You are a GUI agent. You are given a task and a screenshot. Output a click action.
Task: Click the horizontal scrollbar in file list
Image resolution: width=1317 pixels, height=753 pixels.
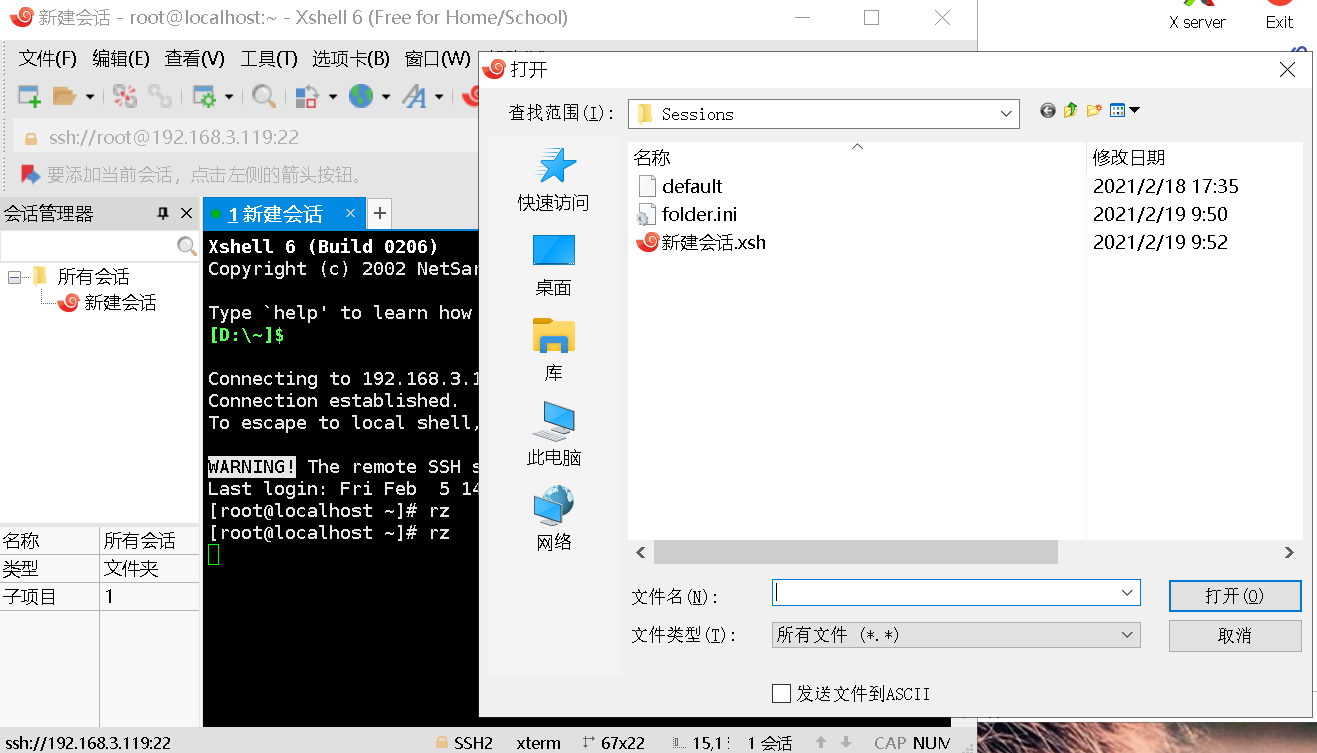click(x=856, y=552)
